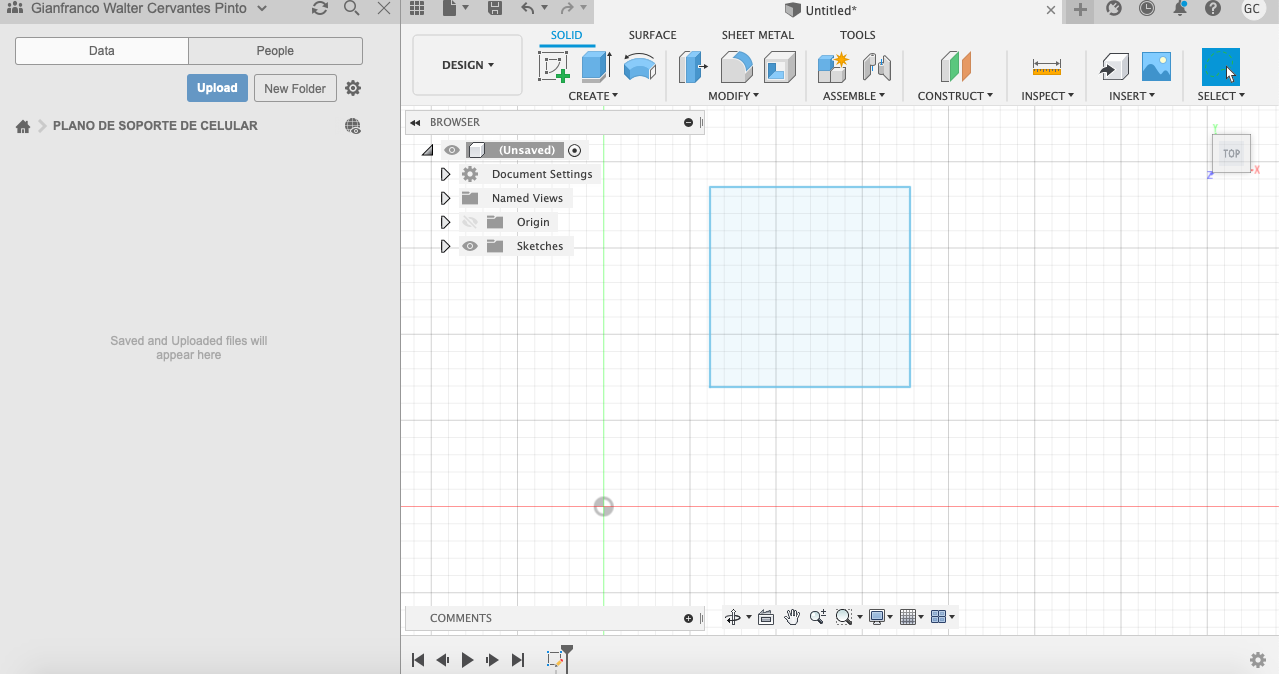Screen dimensions: 1279x674
Task: Click the Insert Derive icon
Action: click(x=1114, y=67)
